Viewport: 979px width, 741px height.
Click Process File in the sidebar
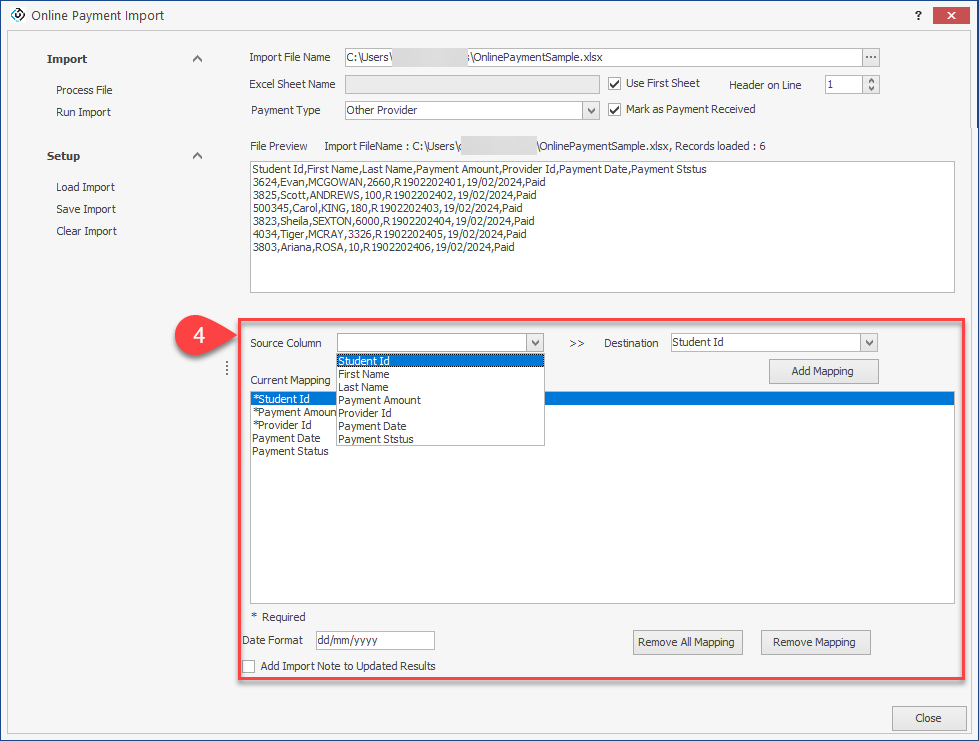pos(84,90)
